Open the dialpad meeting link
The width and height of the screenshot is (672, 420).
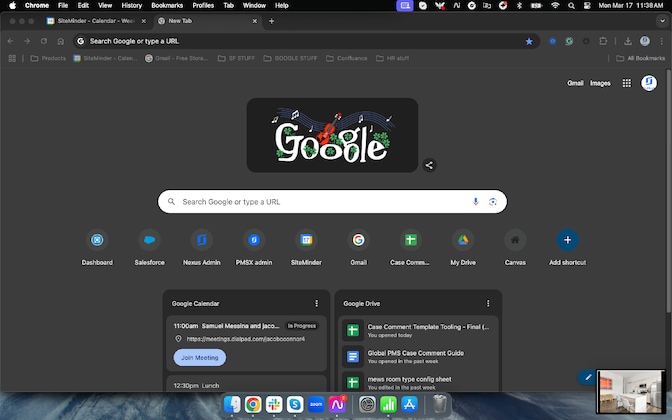pyautogui.click(x=246, y=339)
